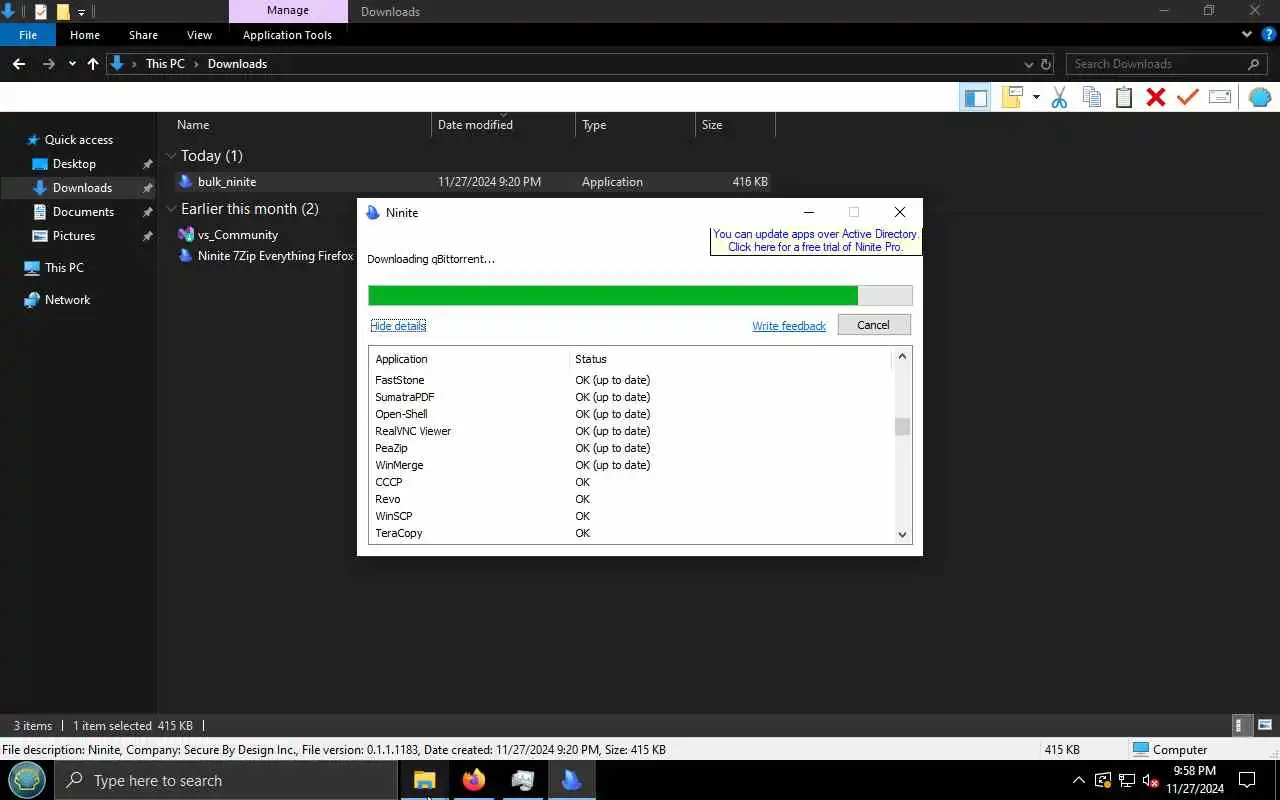Click the New folder quick access icon
The height and width of the screenshot is (800, 1280).
pos(63,12)
